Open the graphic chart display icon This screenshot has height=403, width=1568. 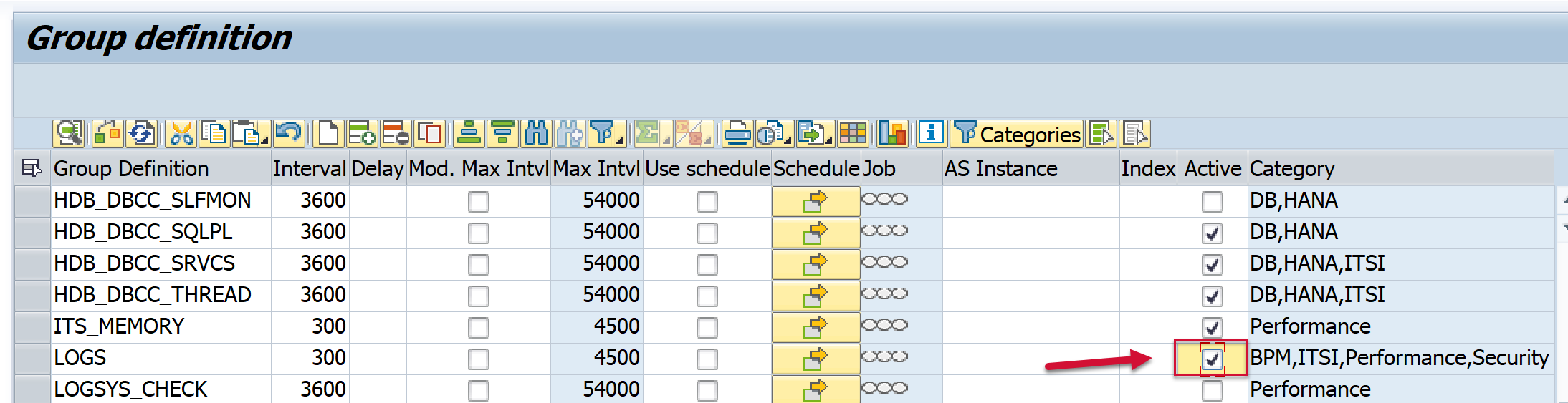pyautogui.click(x=892, y=134)
